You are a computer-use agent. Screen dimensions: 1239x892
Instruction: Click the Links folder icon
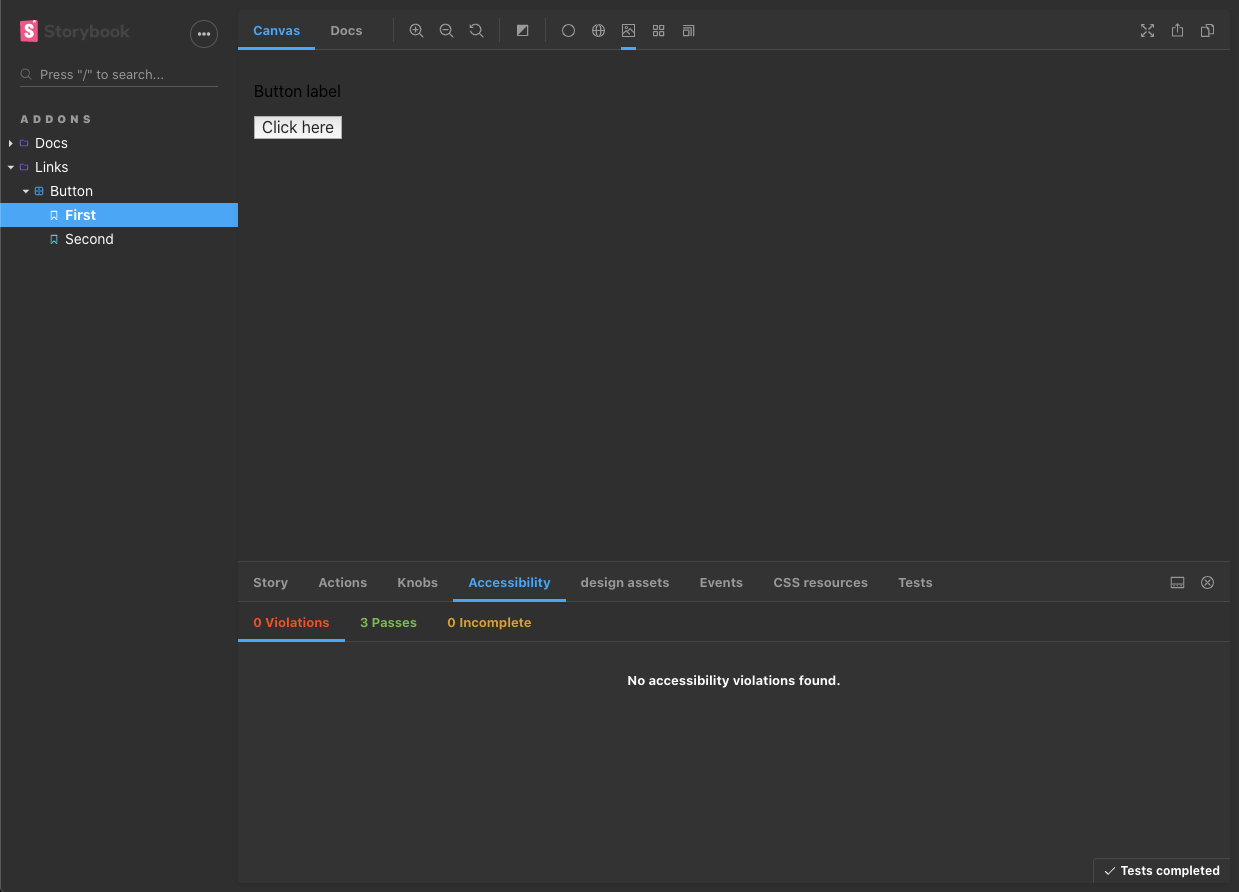24,167
